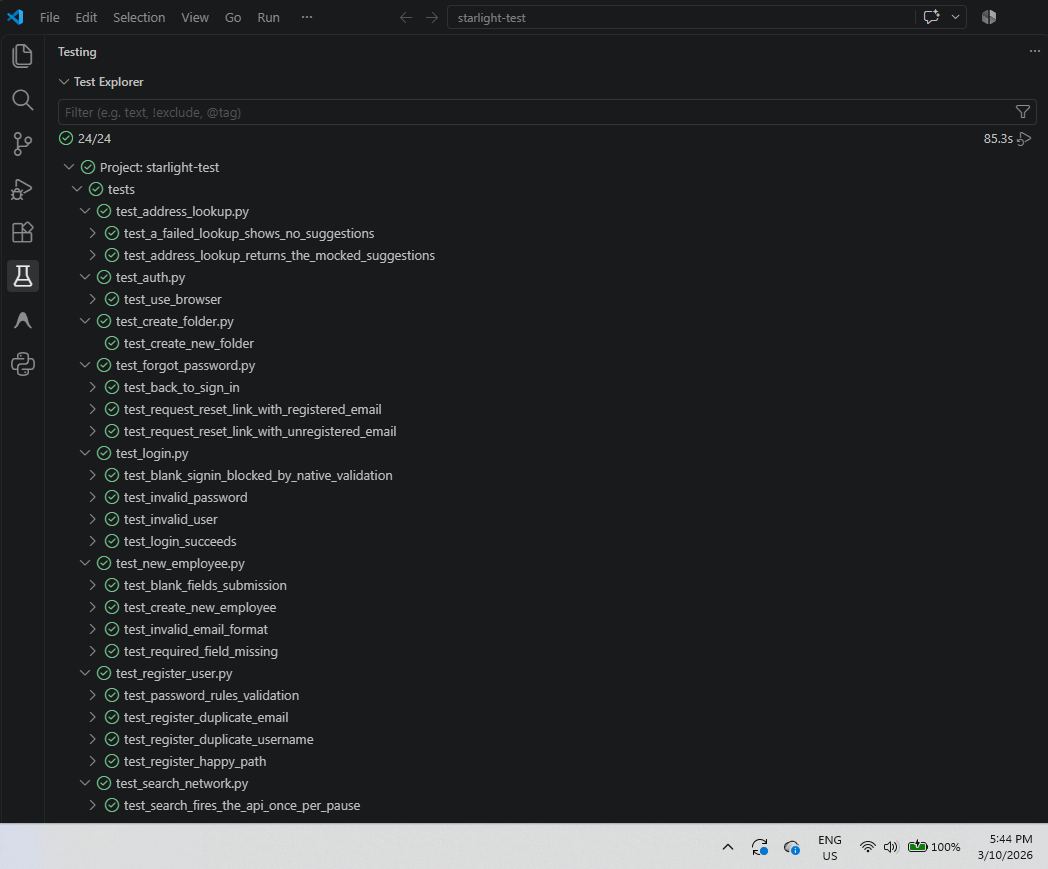
Task: Go forward with the right arrow
Action: point(432,17)
